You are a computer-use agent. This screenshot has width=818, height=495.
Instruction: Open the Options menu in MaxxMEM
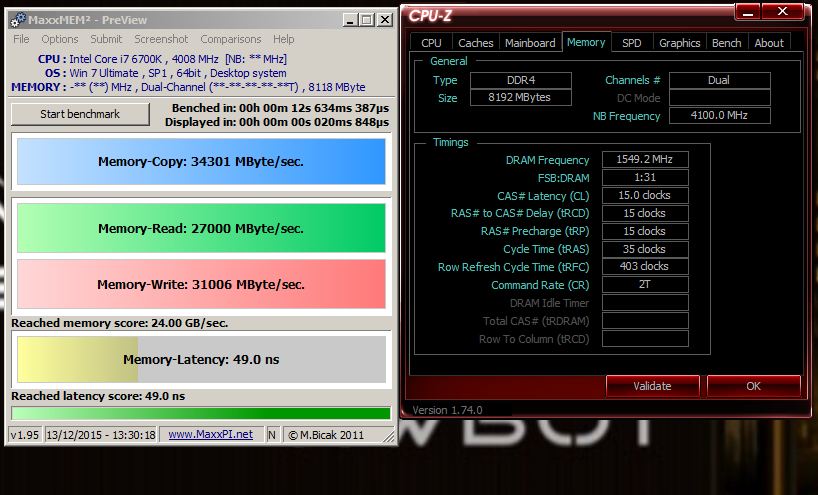60,39
